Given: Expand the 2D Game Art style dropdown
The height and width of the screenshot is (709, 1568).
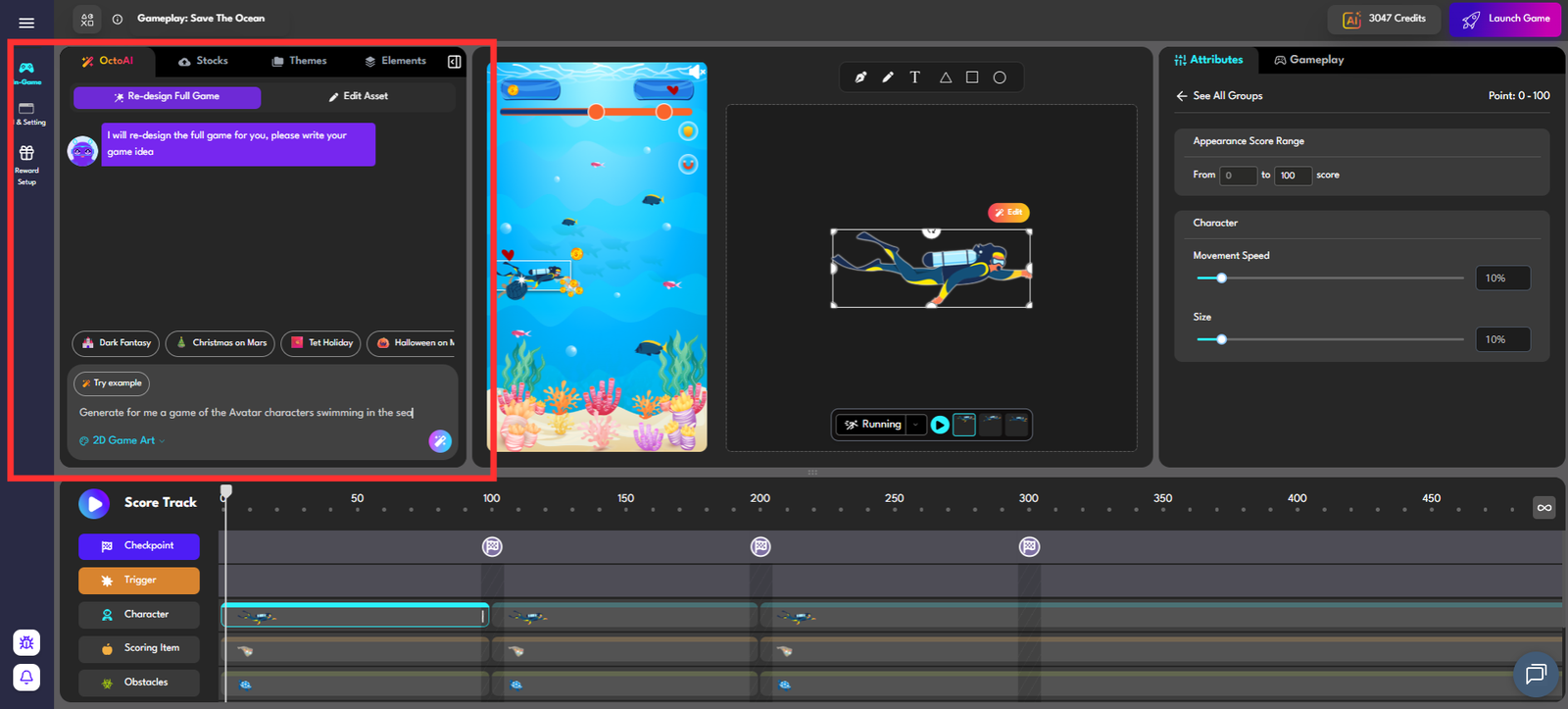Looking at the screenshot, I should click(122, 441).
